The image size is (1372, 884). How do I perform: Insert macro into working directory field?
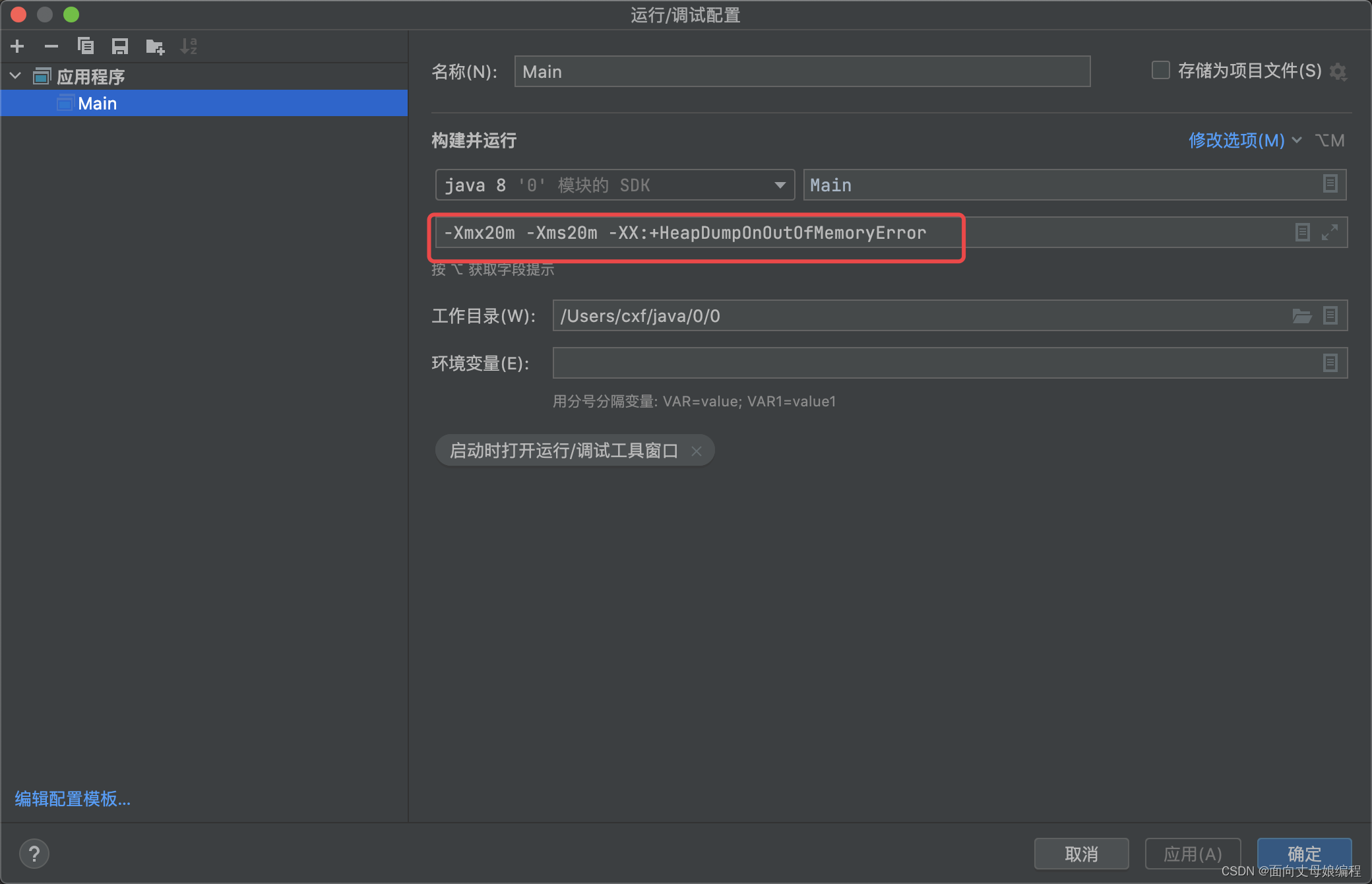(1330, 316)
